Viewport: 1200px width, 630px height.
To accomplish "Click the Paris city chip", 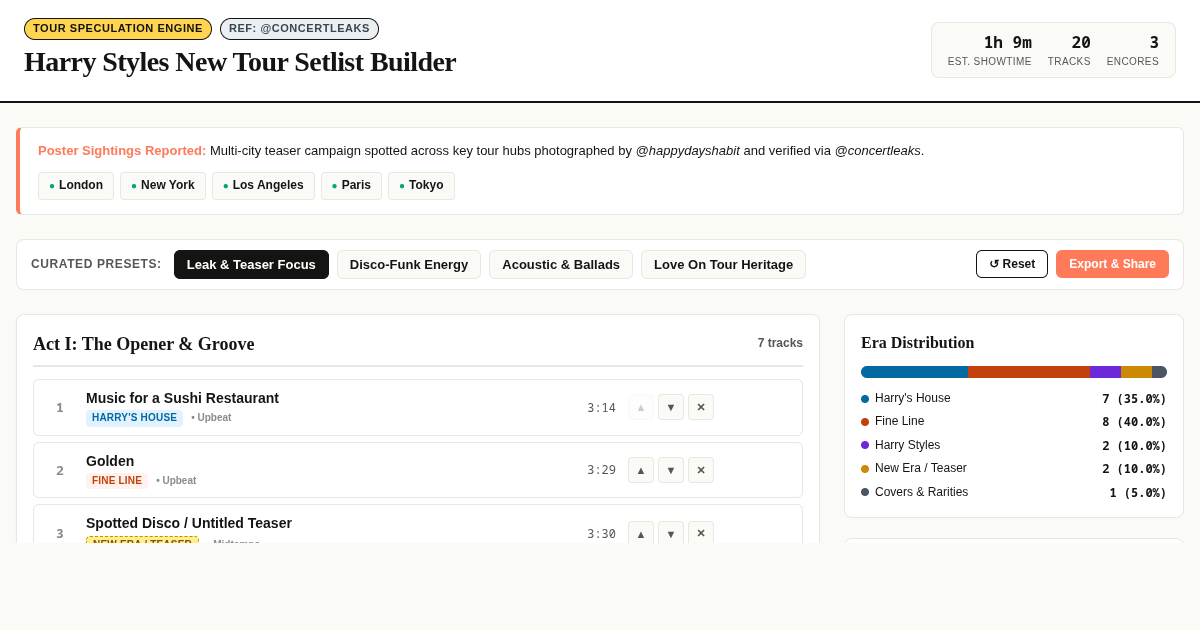I will [351, 186].
